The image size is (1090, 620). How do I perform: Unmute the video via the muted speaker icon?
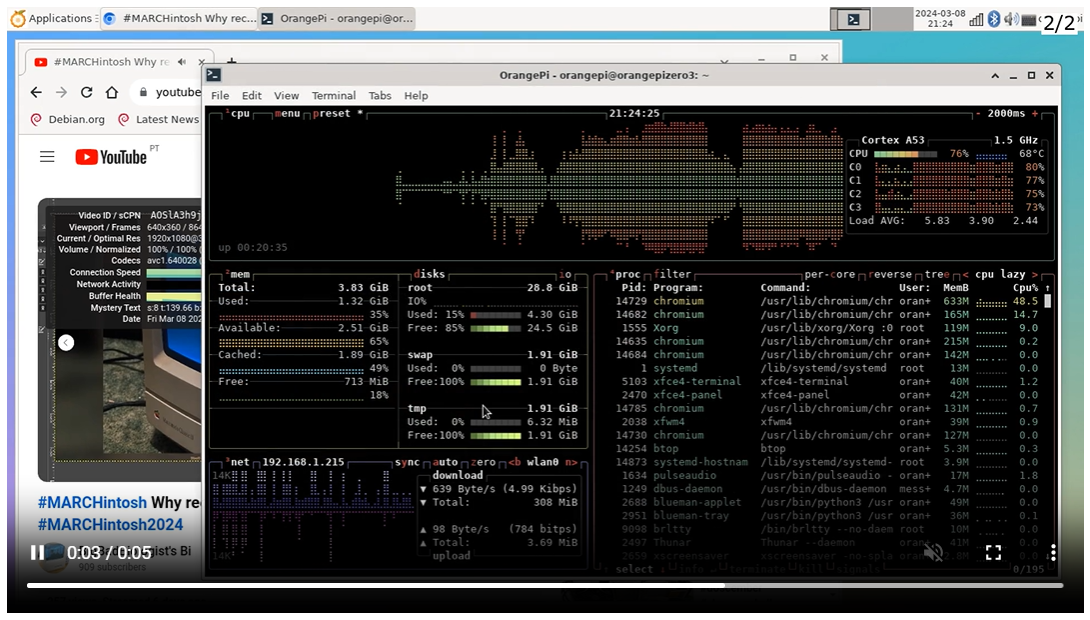pyautogui.click(x=933, y=552)
